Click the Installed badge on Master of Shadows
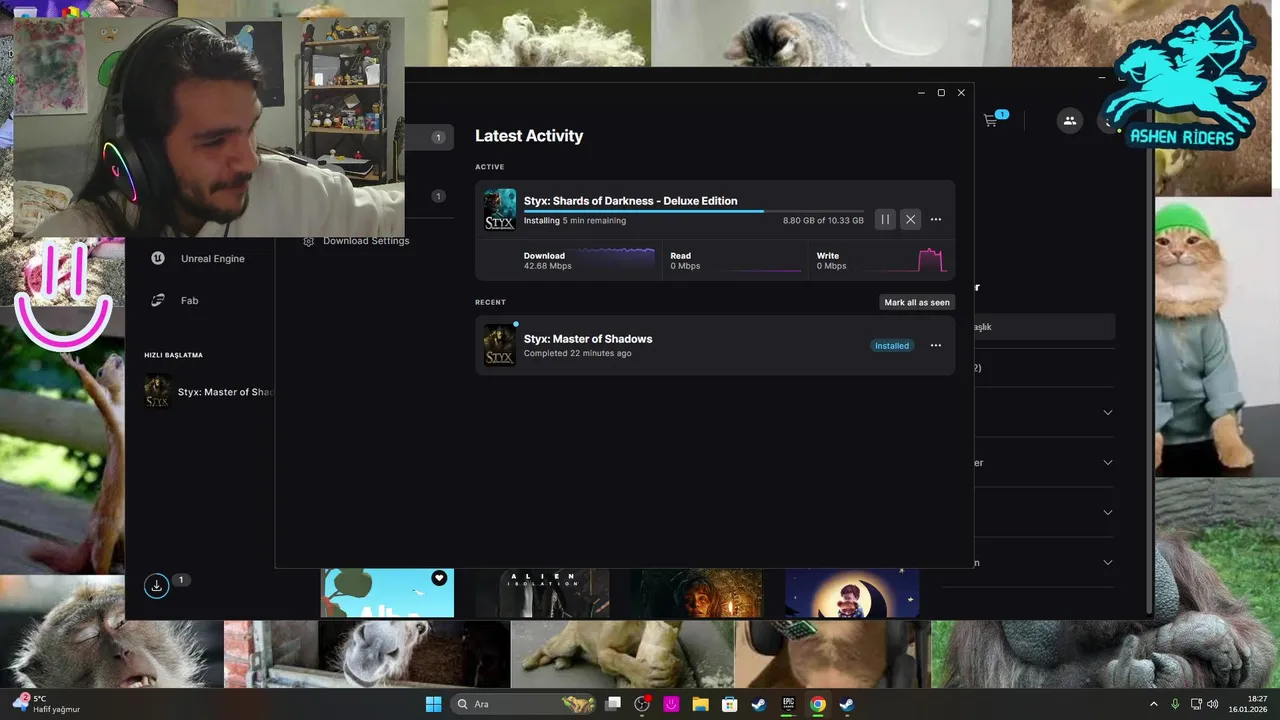The height and width of the screenshot is (720, 1280). point(892,346)
